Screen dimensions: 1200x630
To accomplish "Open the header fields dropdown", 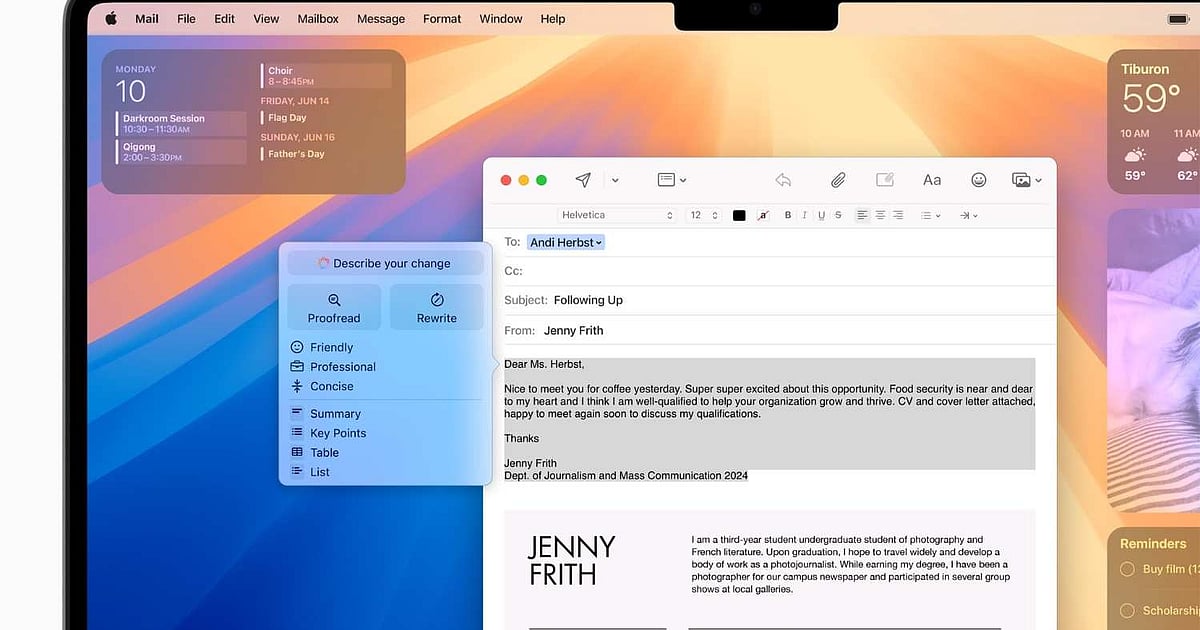I will 671,180.
